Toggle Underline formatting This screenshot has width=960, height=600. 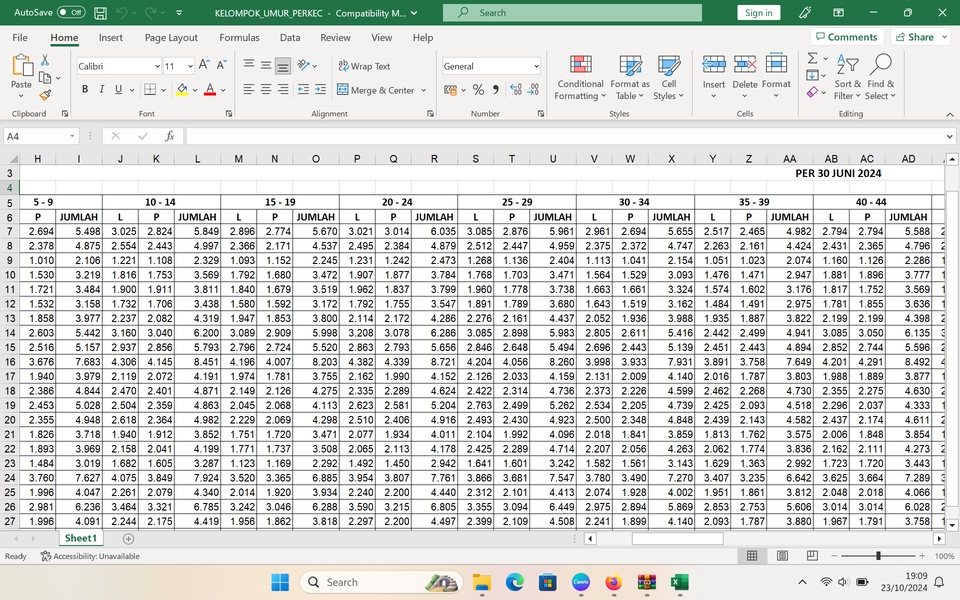point(118,89)
